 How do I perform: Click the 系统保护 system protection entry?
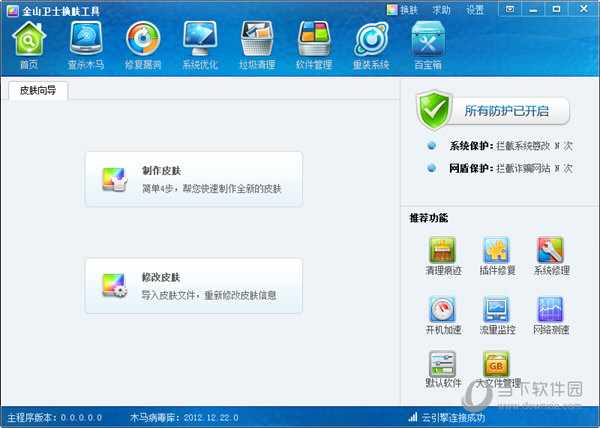[x=511, y=146]
